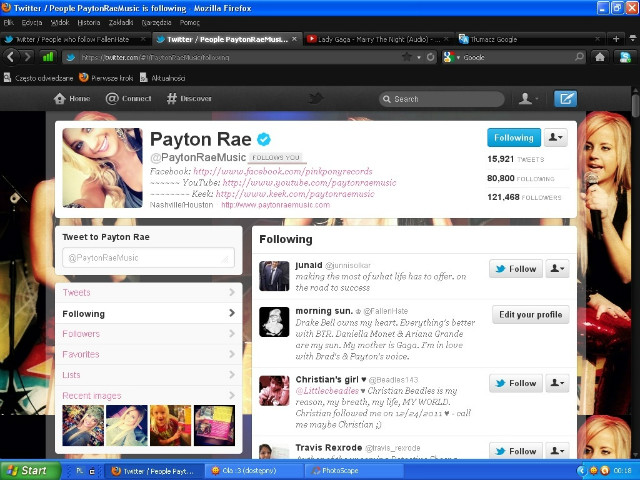Screen dimensions: 640x480
Task: Click Edit your profile button
Action: pyautogui.click(x=531, y=314)
